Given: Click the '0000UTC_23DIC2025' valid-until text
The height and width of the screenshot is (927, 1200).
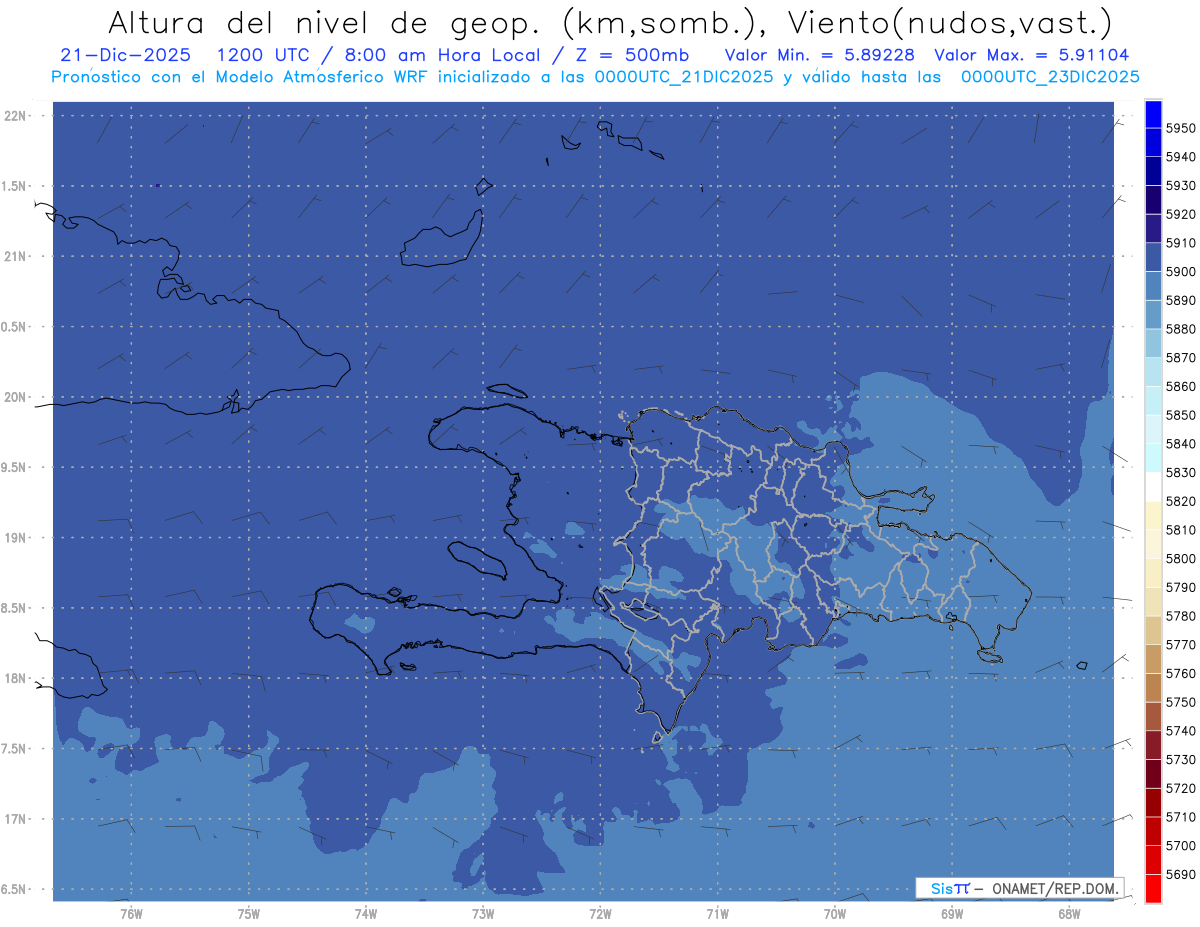Looking at the screenshot, I should tap(1050, 77).
